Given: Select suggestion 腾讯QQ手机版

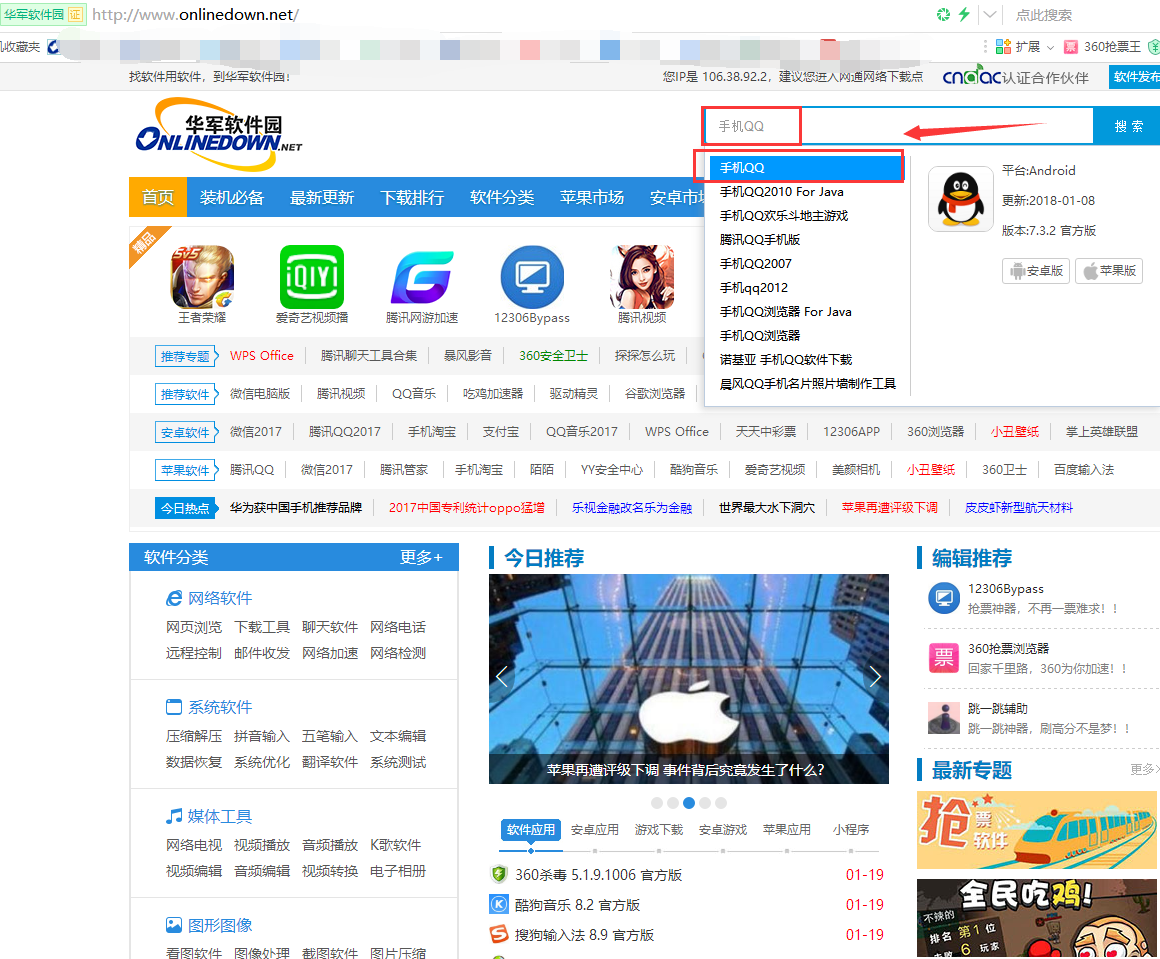Looking at the screenshot, I should coord(760,240).
